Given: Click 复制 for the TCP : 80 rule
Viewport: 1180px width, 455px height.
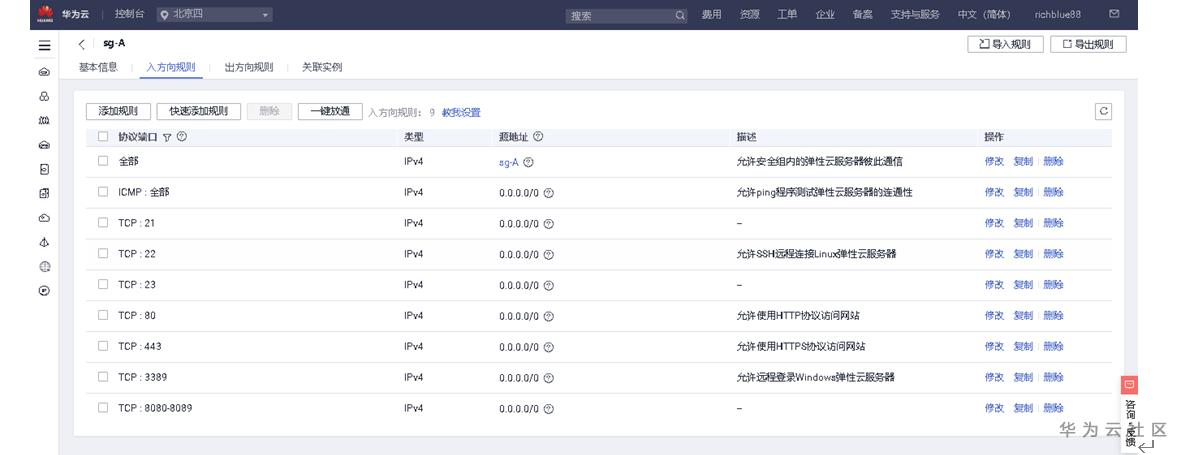Looking at the screenshot, I should coord(1023,316).
